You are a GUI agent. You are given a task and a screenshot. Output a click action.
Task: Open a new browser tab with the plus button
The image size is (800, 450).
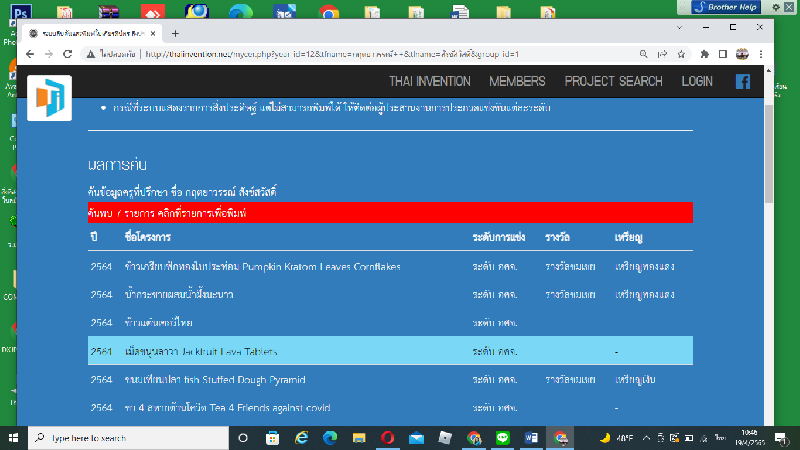pyautogui.click(x=176, y=32)
